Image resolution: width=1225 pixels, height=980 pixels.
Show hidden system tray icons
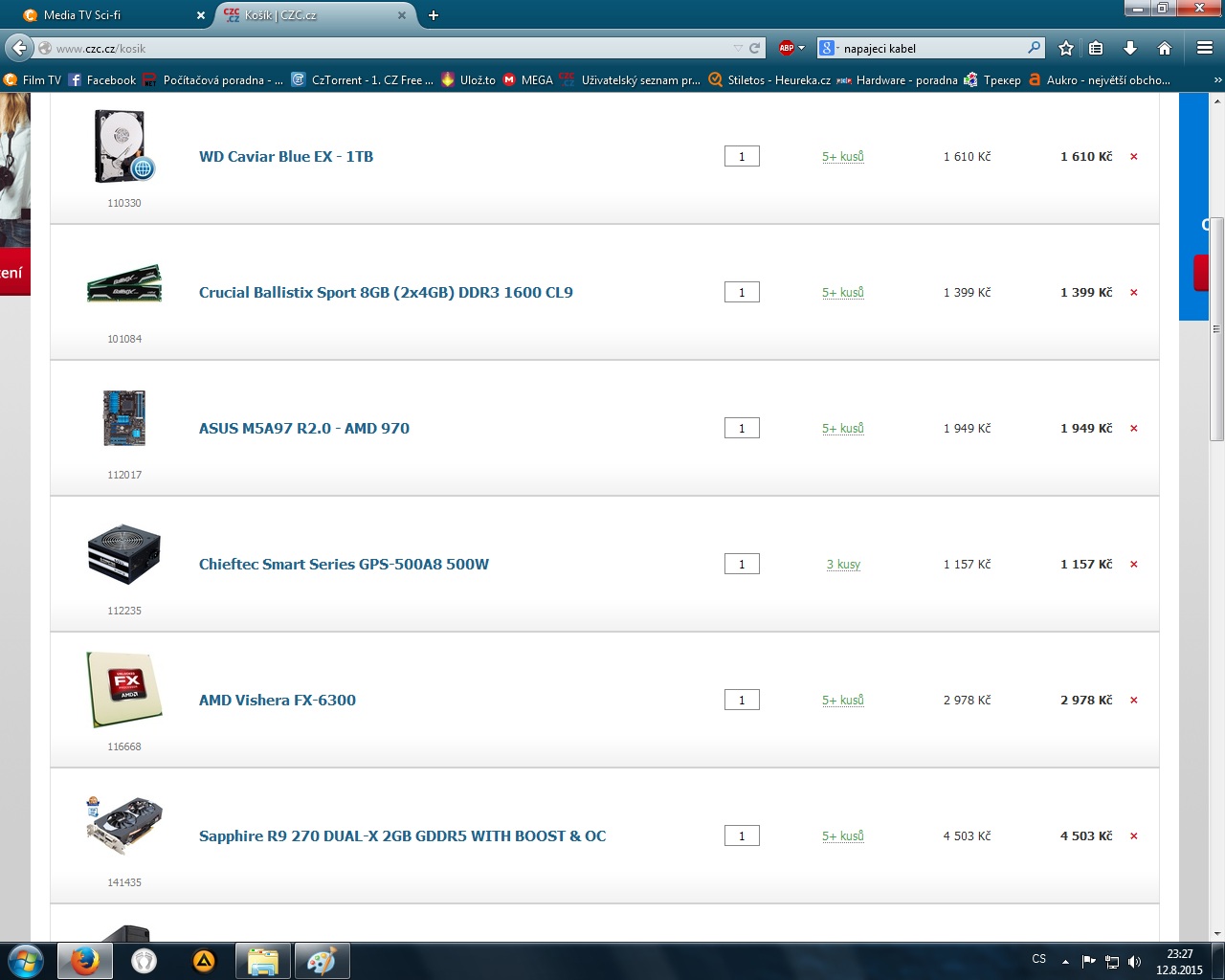pos(1065,961)
